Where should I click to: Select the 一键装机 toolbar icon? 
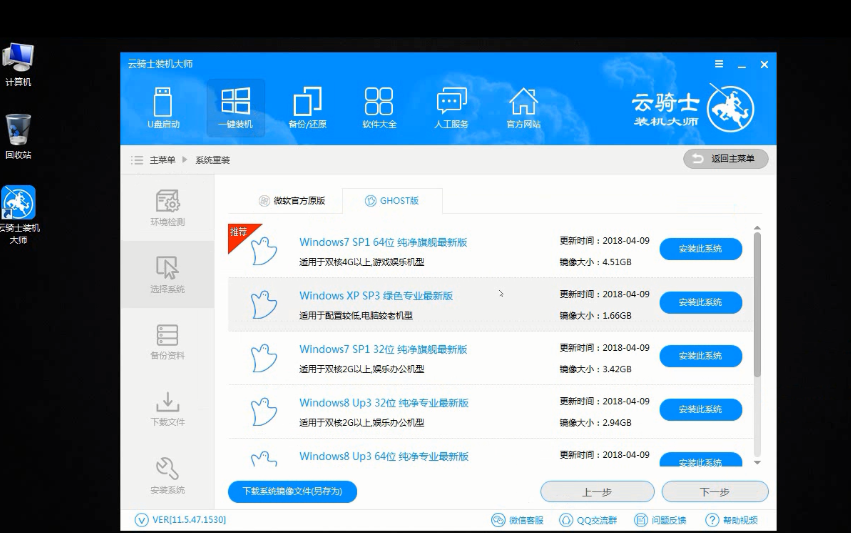(236, 108)
